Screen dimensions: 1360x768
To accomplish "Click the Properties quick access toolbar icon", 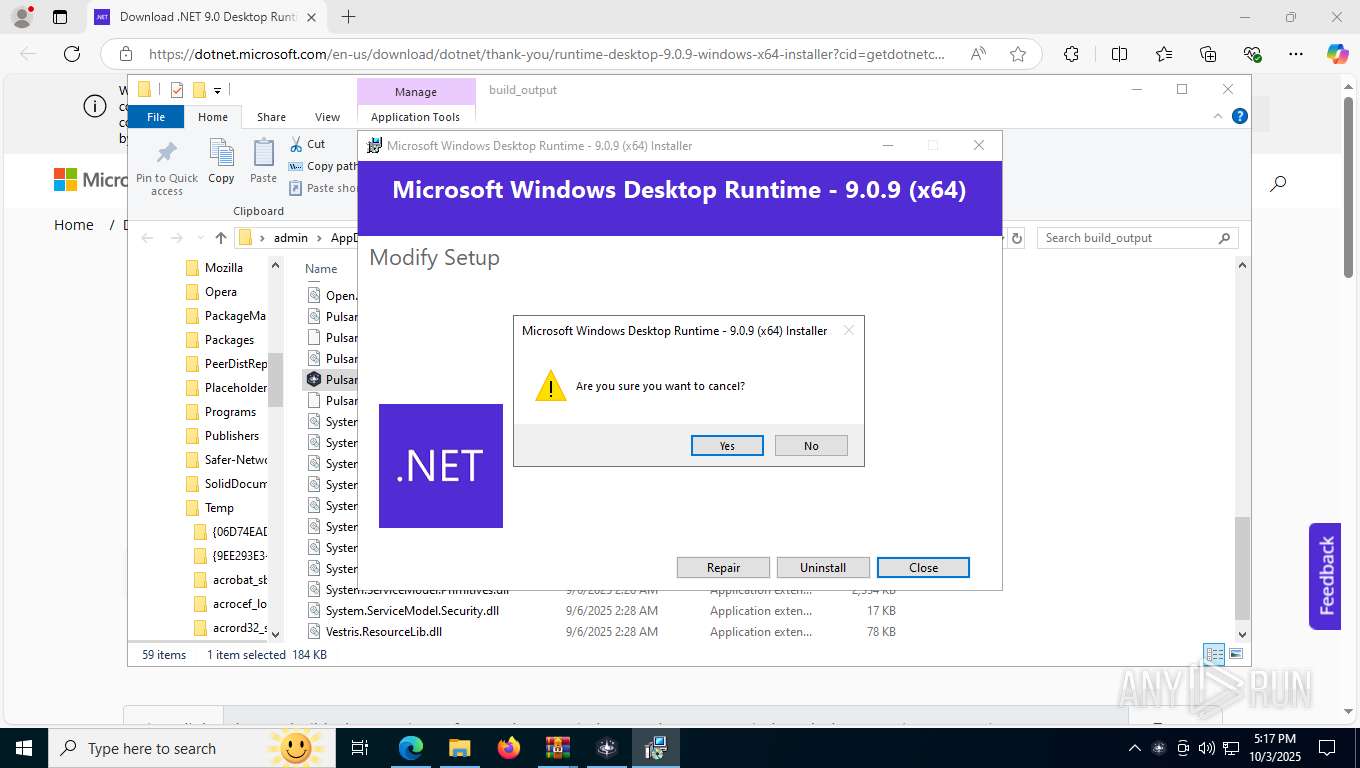I will pos(177,90).
